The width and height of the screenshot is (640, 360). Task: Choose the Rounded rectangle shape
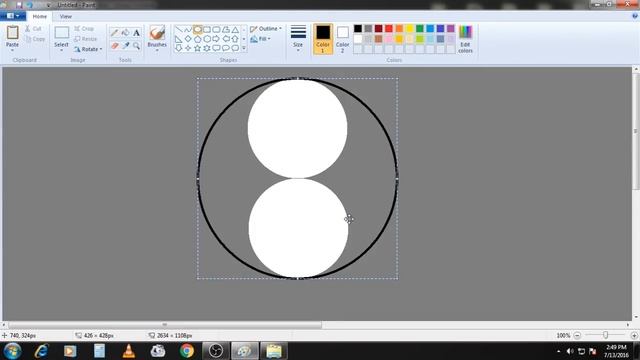216,29
